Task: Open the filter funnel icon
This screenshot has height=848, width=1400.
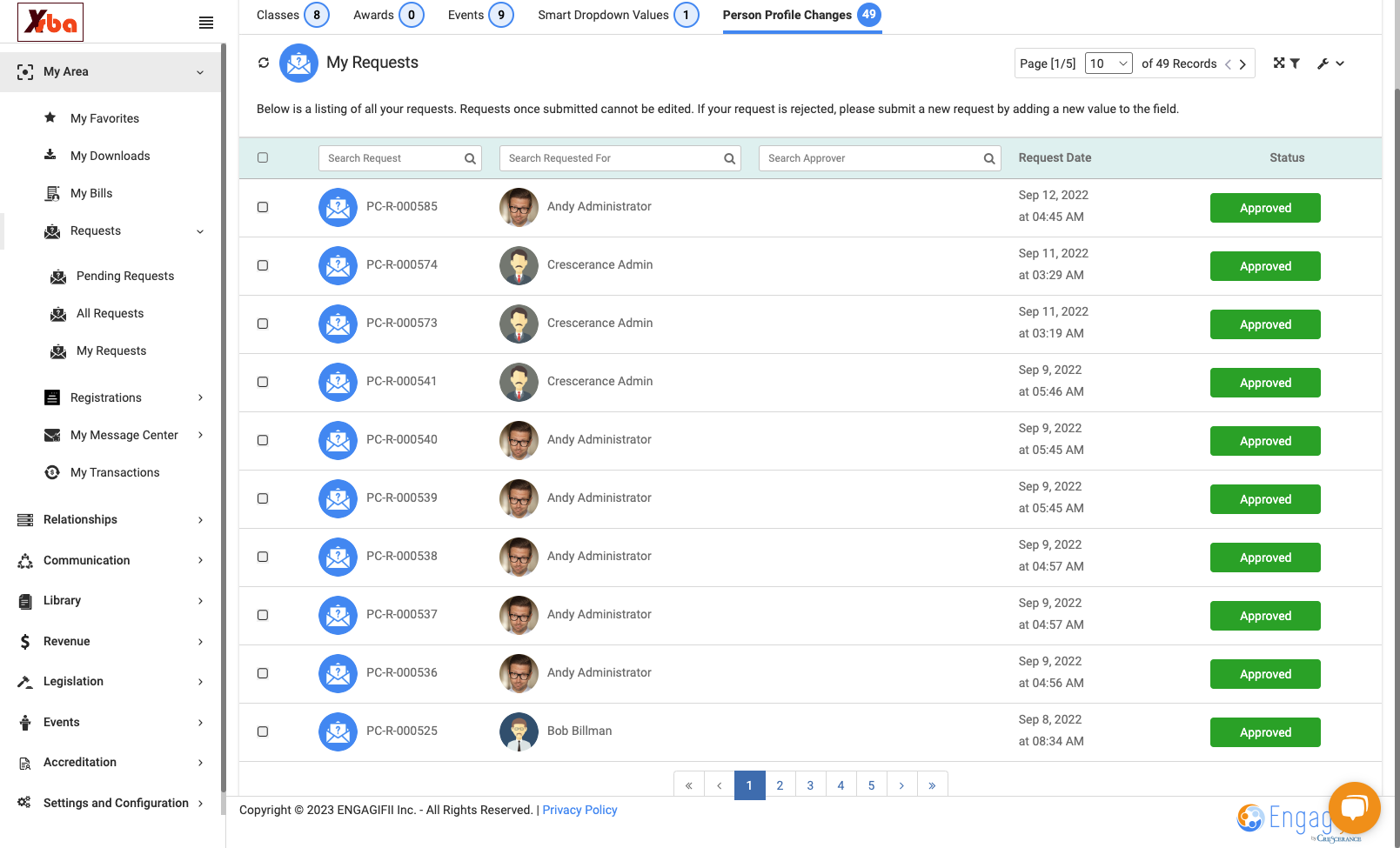Action: [x=1295, y=63]
